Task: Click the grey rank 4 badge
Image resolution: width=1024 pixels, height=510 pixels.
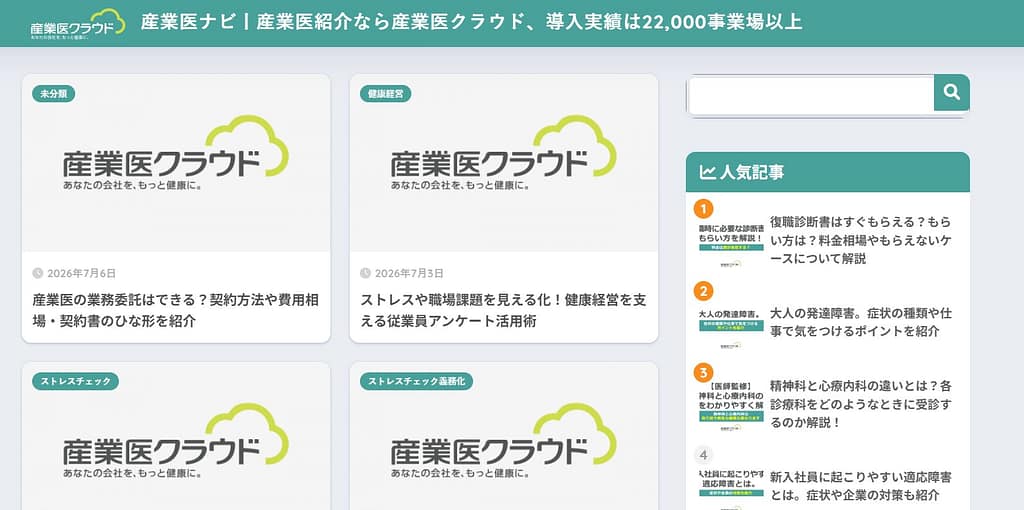Action: pyautogui.click(x=703, y=455)
